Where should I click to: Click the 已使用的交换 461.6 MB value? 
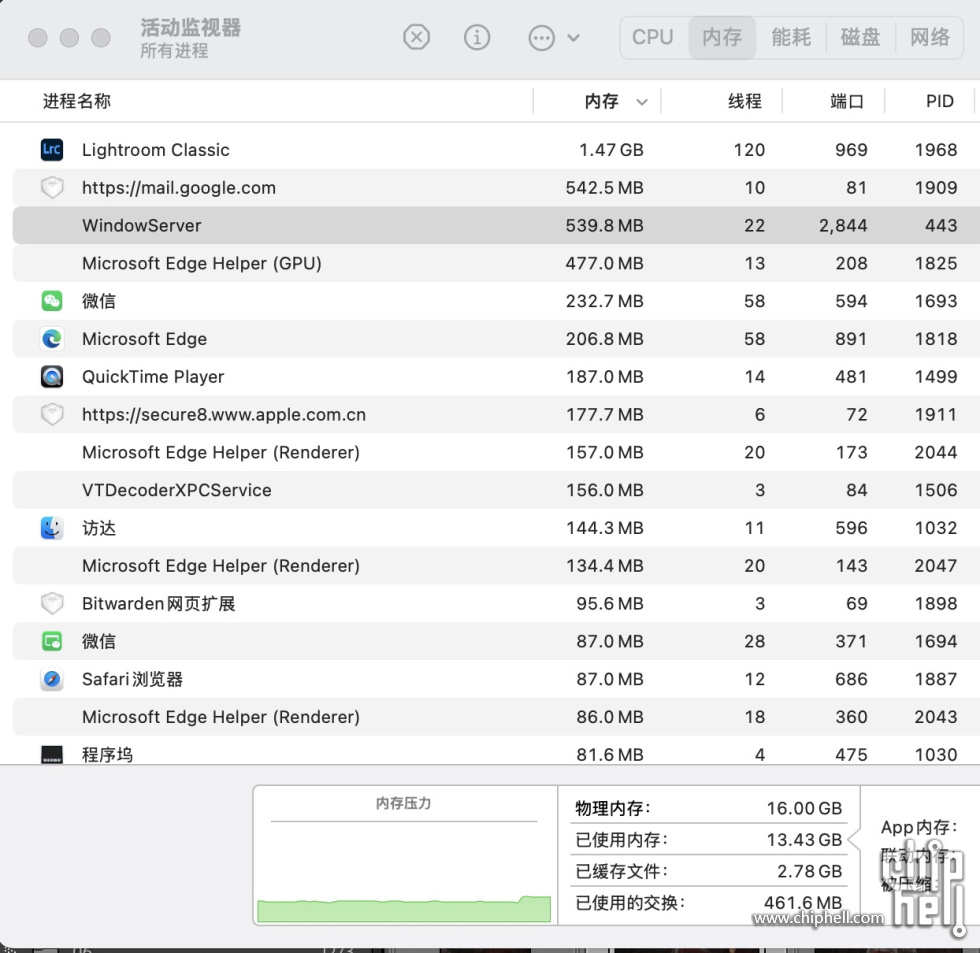802,902
